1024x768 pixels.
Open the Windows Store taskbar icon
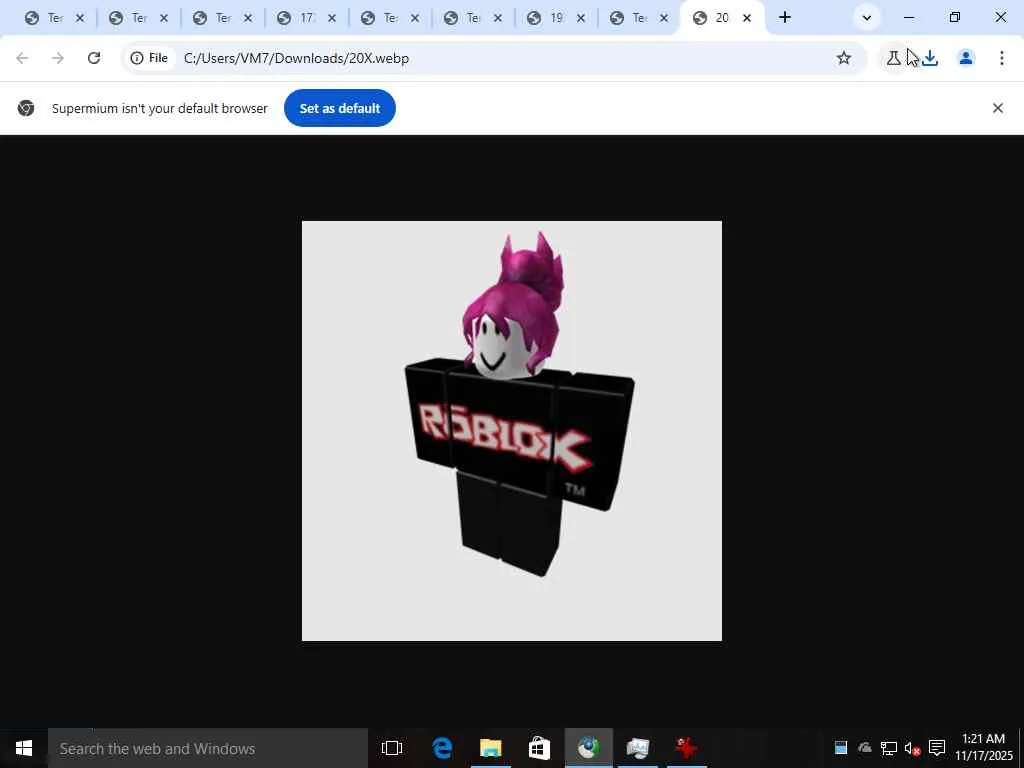click(x=539, y=748)
